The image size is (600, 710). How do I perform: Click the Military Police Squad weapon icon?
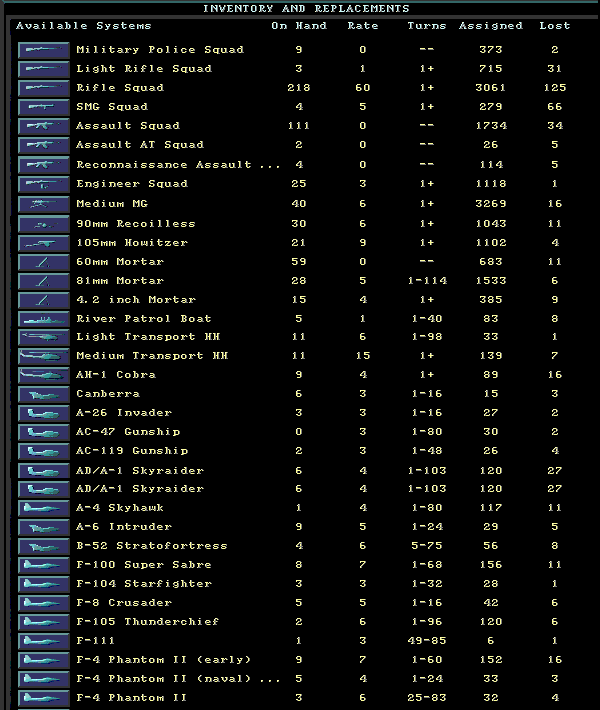coord(44,50)
